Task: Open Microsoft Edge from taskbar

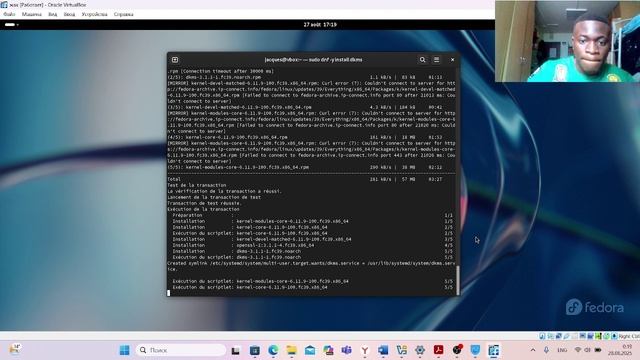Action: (273, 350)
